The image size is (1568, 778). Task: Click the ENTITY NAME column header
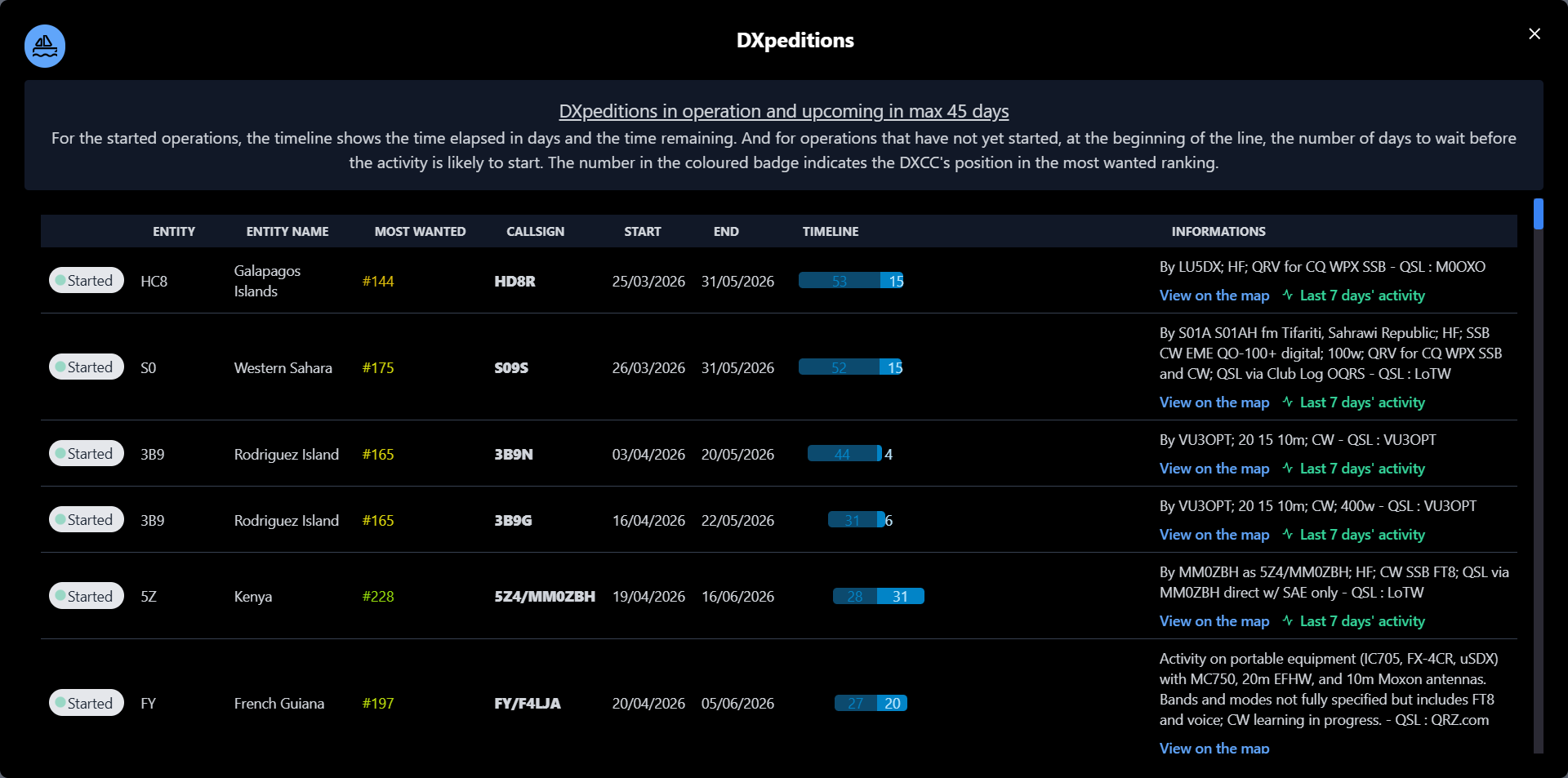(287, 232)
